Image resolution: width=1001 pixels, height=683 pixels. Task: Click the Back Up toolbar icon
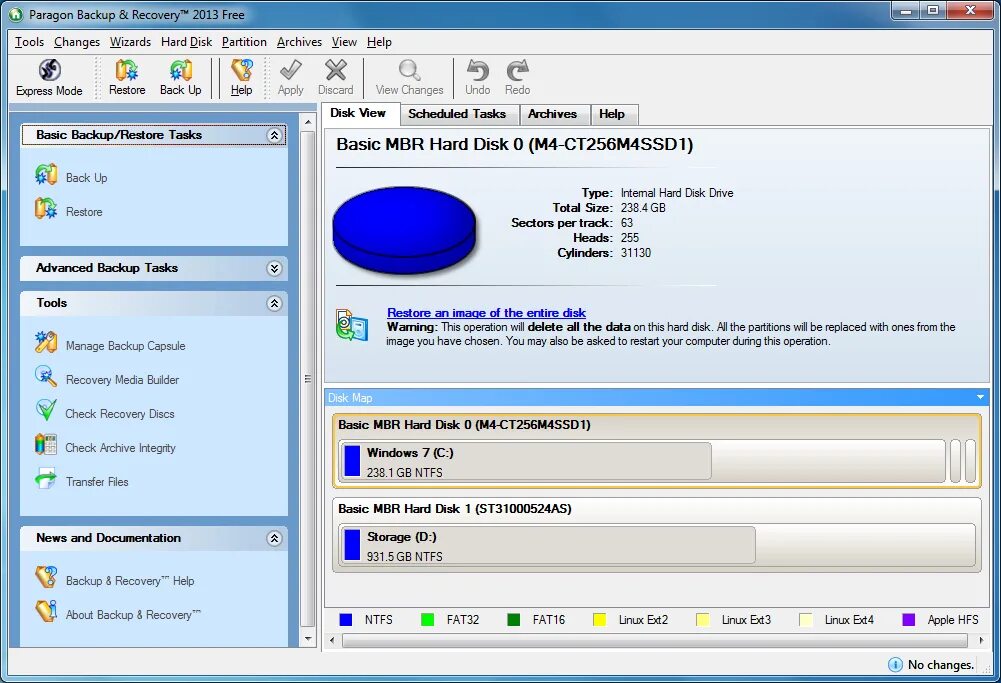pyautogui.click(x=181, y=78)
